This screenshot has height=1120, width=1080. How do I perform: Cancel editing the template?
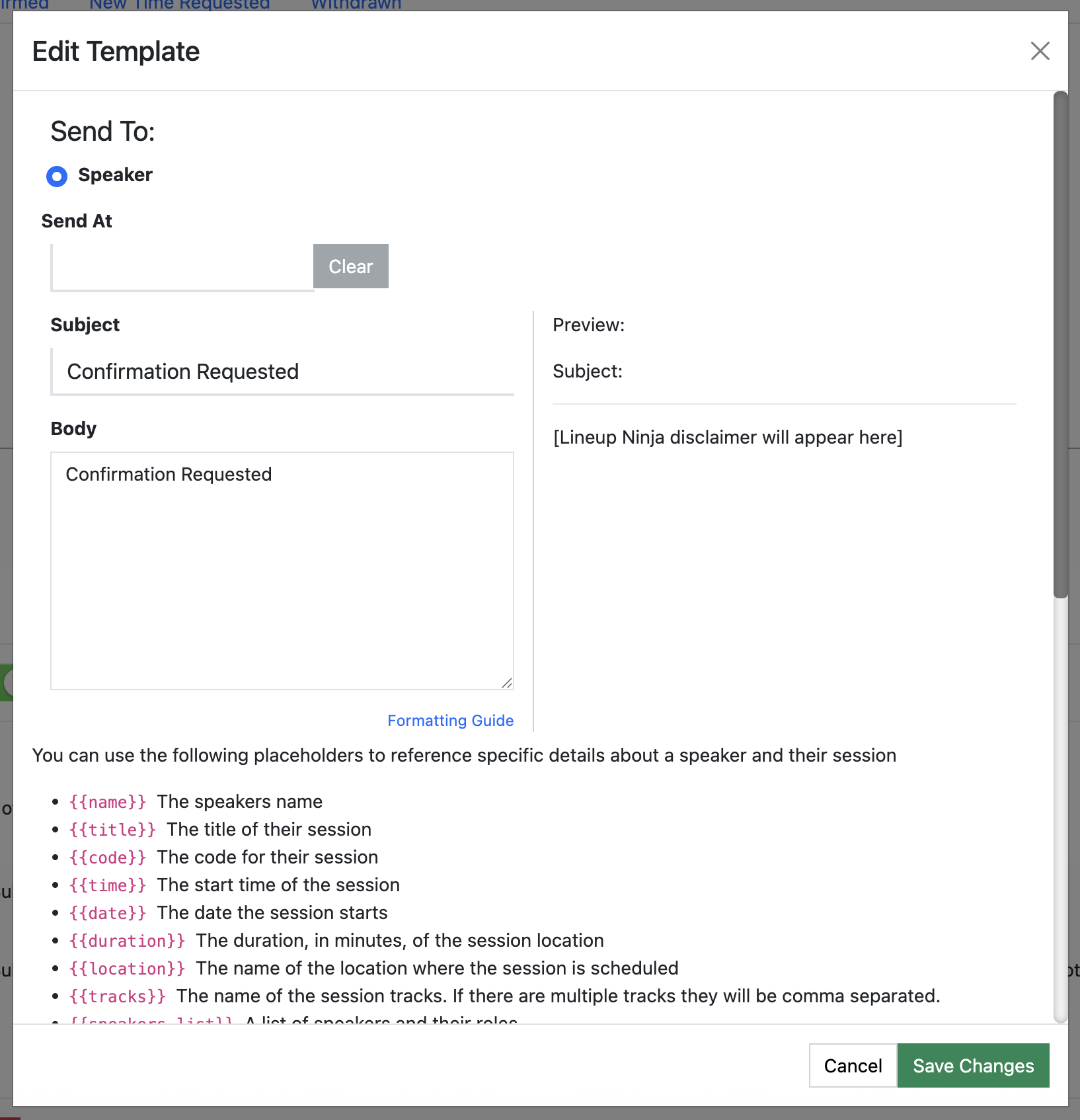853,1065
